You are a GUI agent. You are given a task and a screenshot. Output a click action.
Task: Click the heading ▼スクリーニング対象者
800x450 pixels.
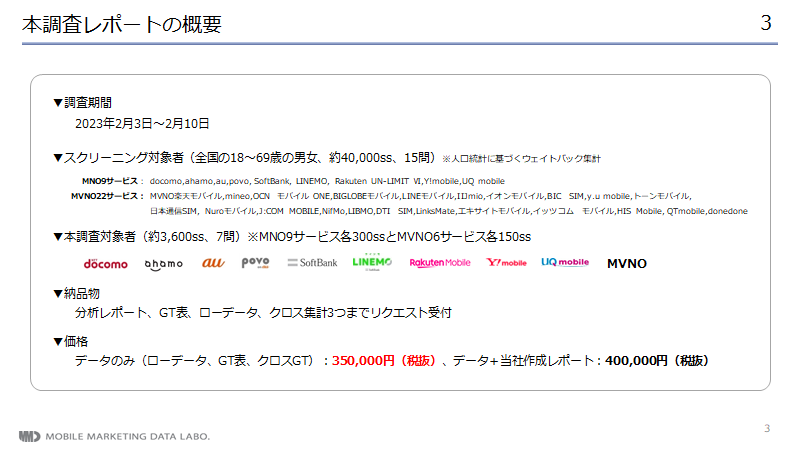click(118, 158)
